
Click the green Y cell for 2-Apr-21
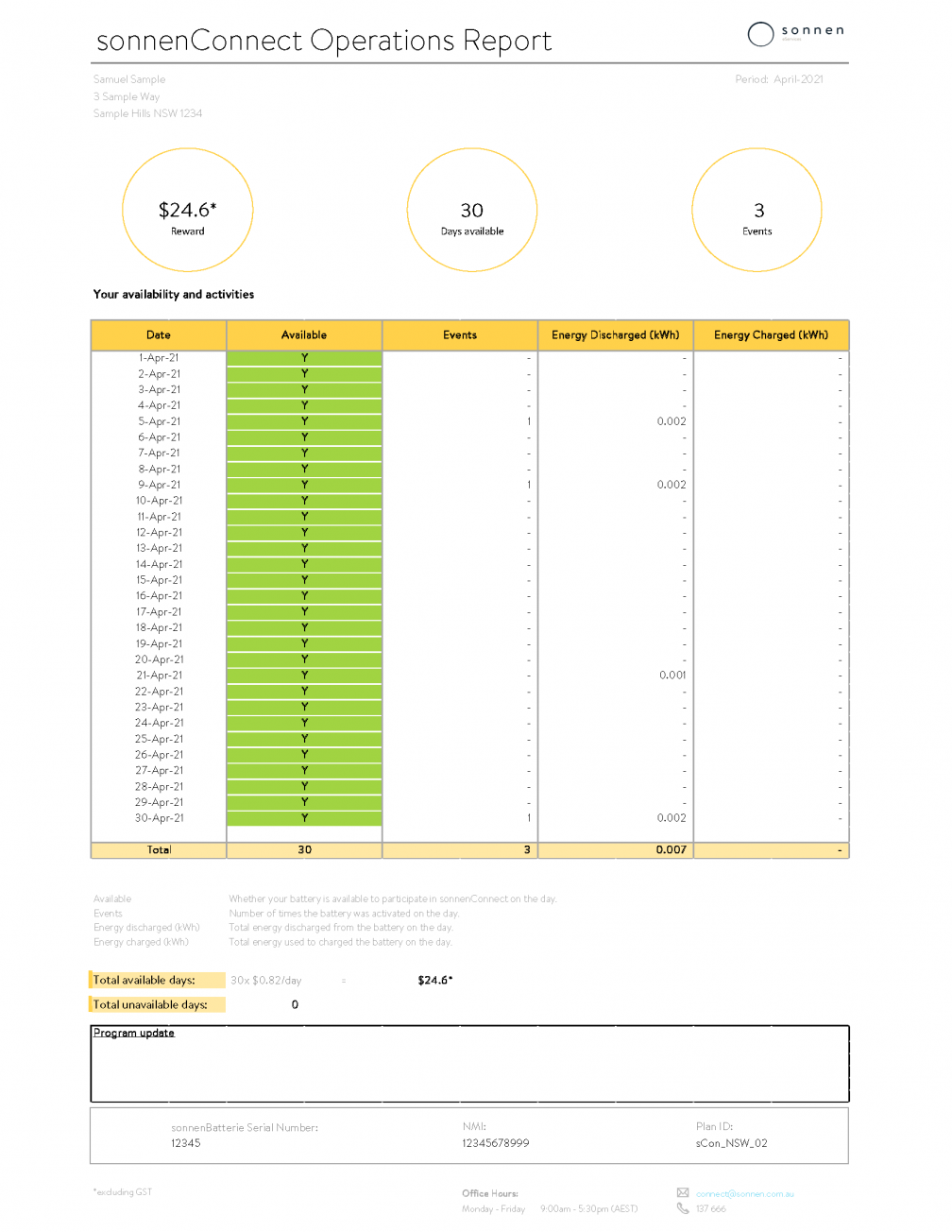pyautogui.click(x=304, y=374)
